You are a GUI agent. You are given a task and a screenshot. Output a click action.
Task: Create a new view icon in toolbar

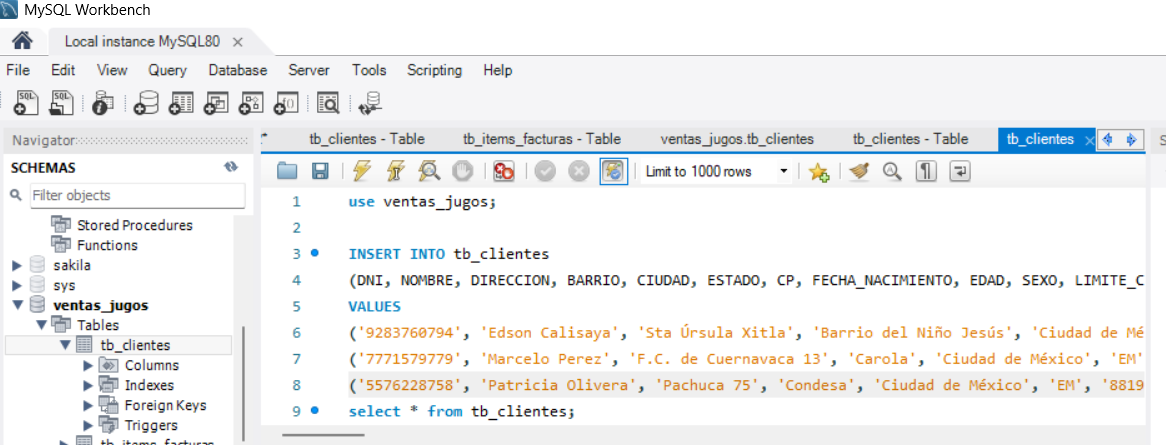coord(216,103)
